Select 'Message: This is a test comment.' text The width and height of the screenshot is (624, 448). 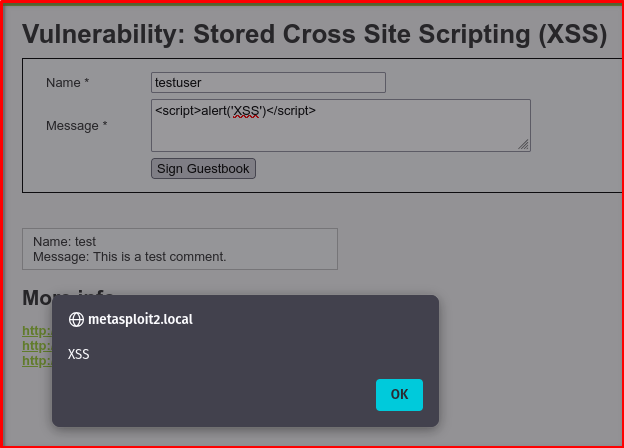click(130, 257)
